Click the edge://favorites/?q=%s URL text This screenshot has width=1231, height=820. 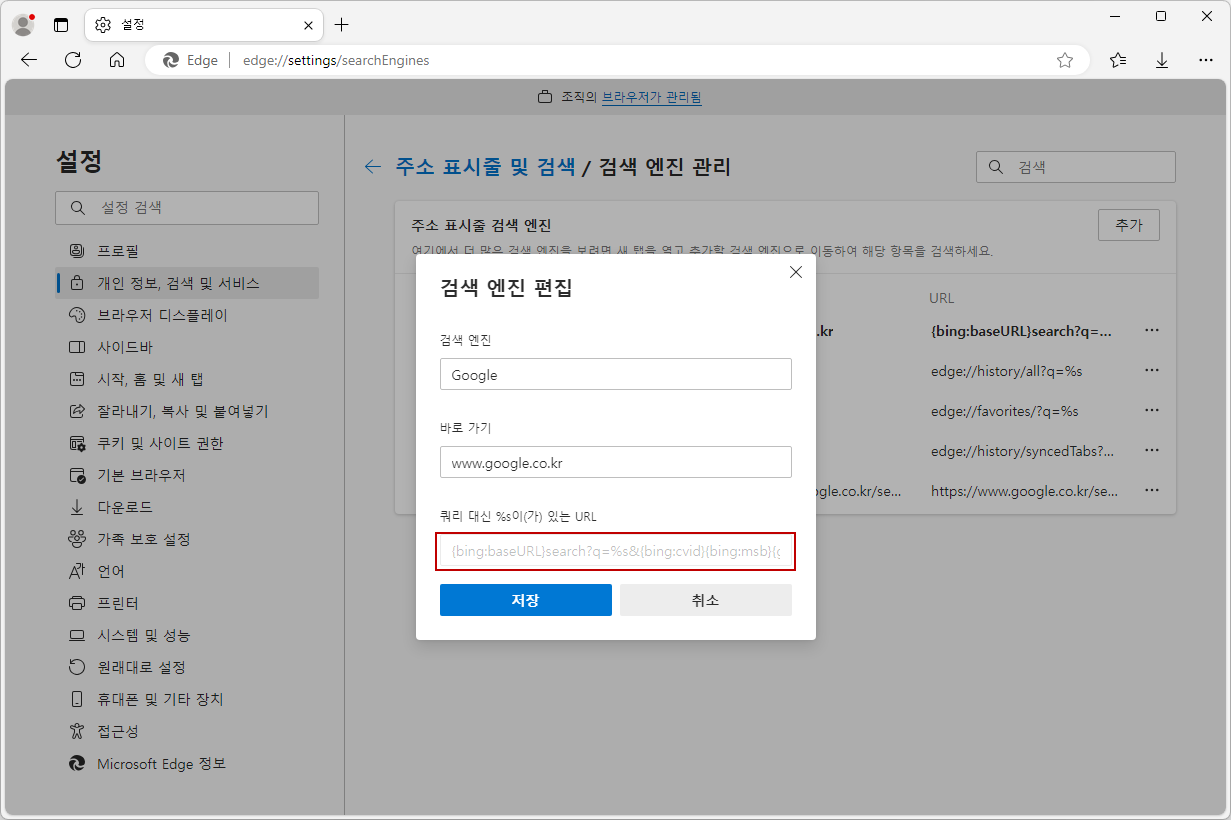click(1005, 410)
